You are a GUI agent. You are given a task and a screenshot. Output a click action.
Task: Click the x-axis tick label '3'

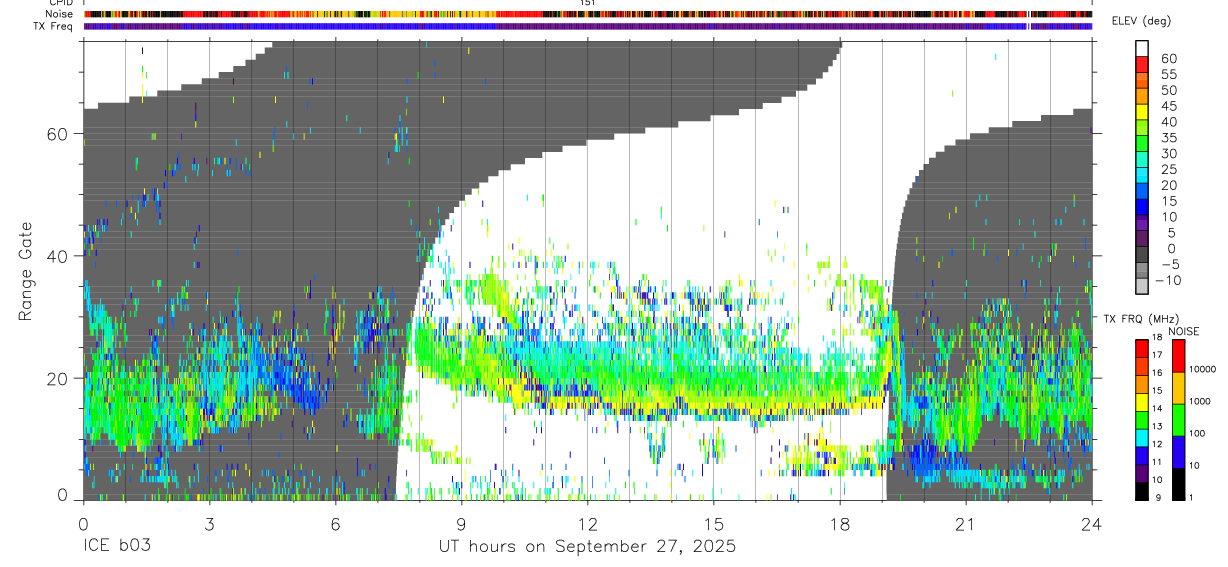(209, 523)
